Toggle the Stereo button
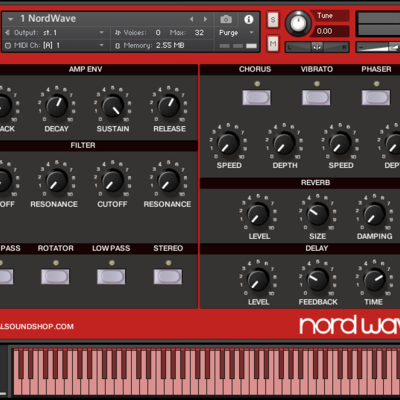The width and height of the screenshot is (400, 400). pyautogui.click(x=168, y=277)
